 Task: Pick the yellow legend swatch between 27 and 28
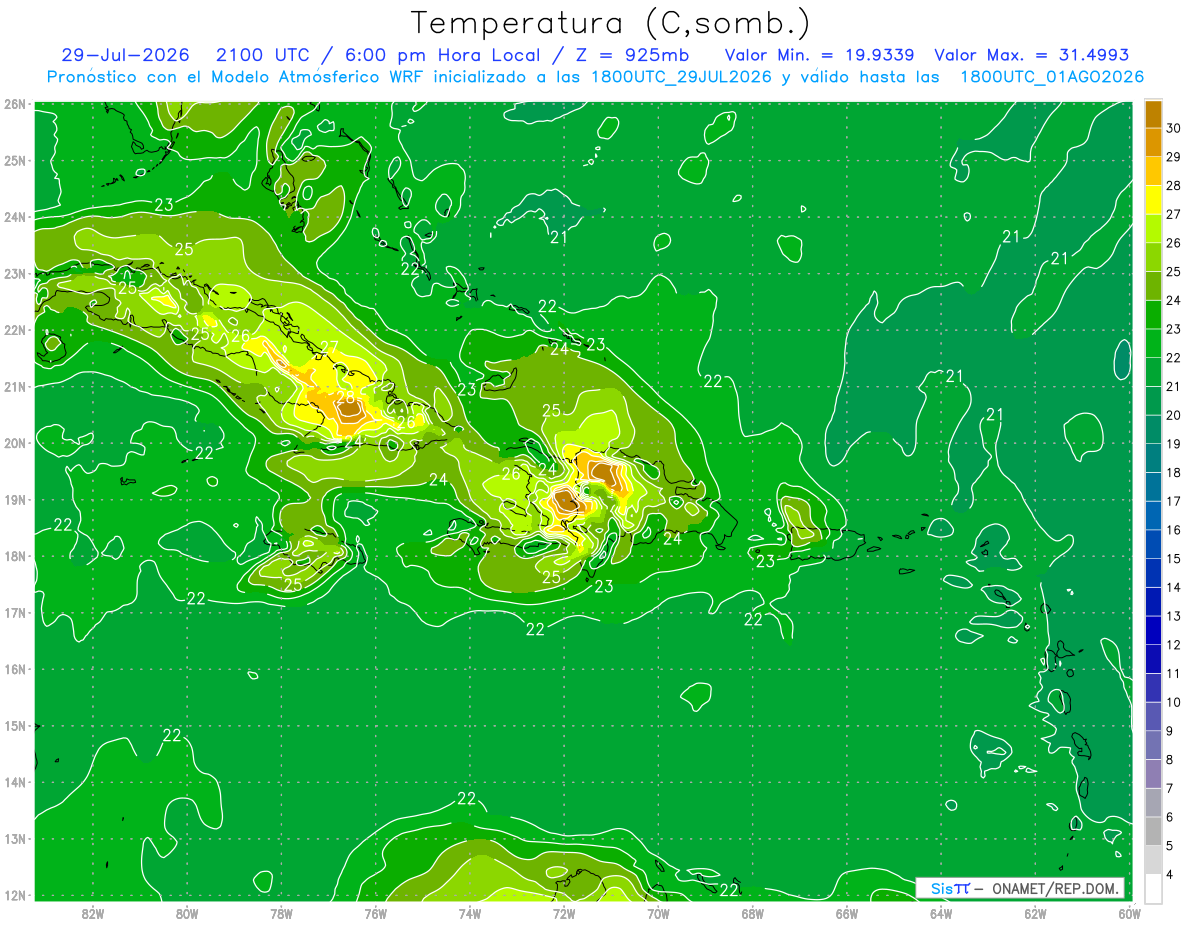1153,199
